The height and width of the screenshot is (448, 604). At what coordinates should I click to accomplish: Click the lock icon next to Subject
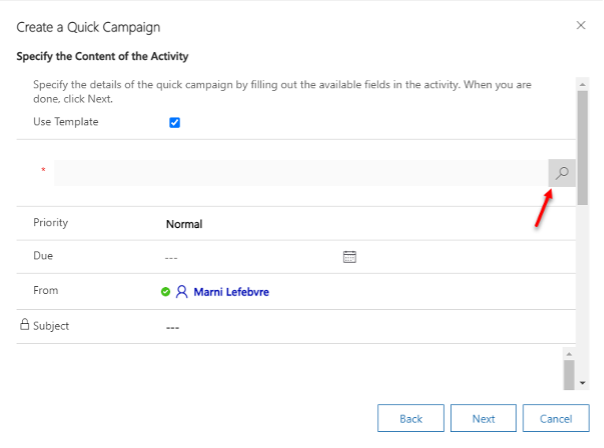[24, 325]
